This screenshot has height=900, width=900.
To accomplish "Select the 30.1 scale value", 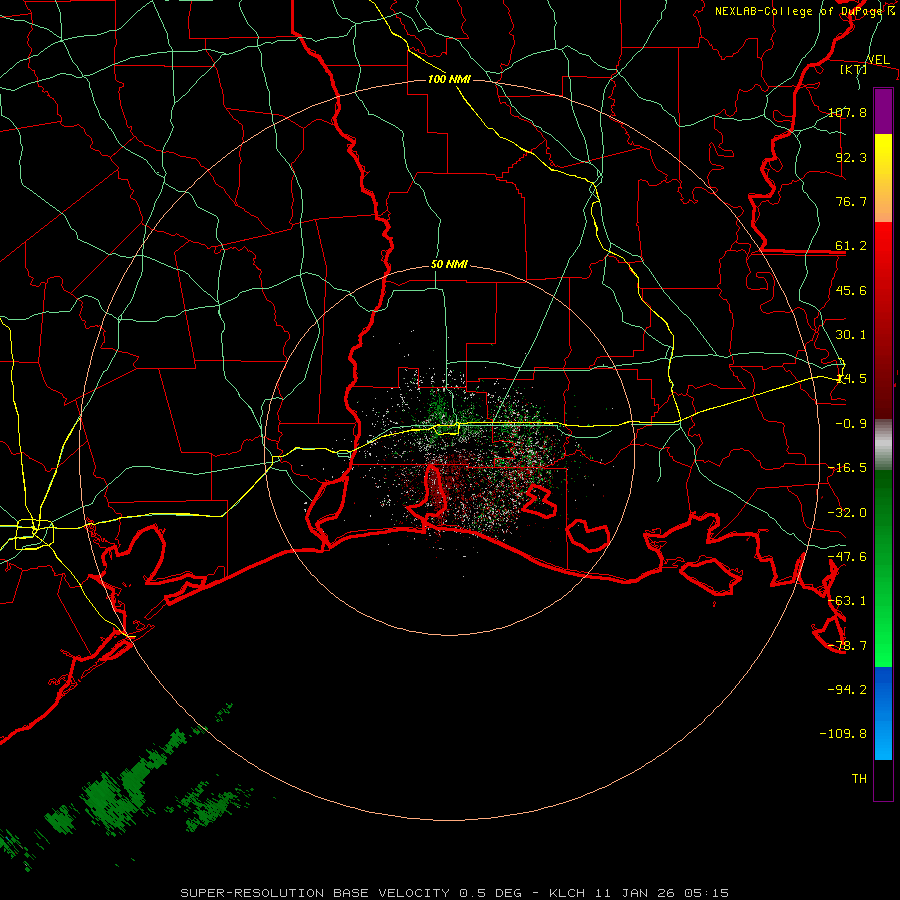I will pos(851,335).
